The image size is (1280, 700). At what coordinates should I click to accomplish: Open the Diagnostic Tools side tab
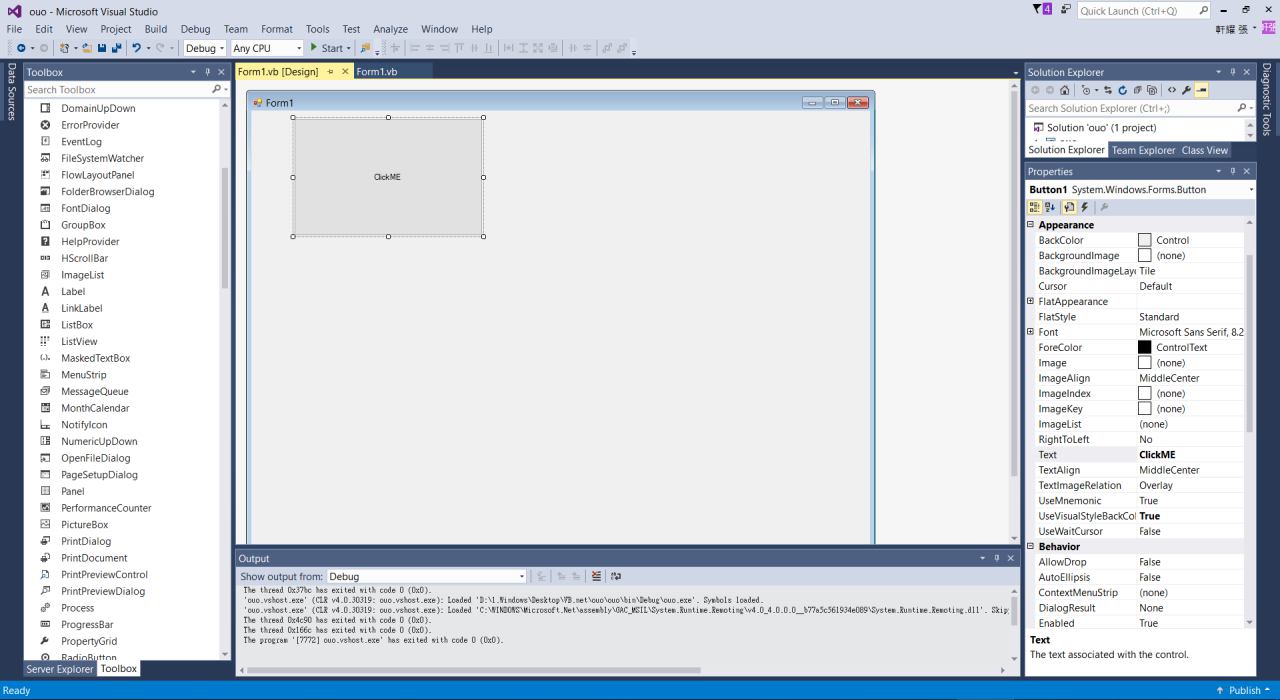[x=1267, y=100]
